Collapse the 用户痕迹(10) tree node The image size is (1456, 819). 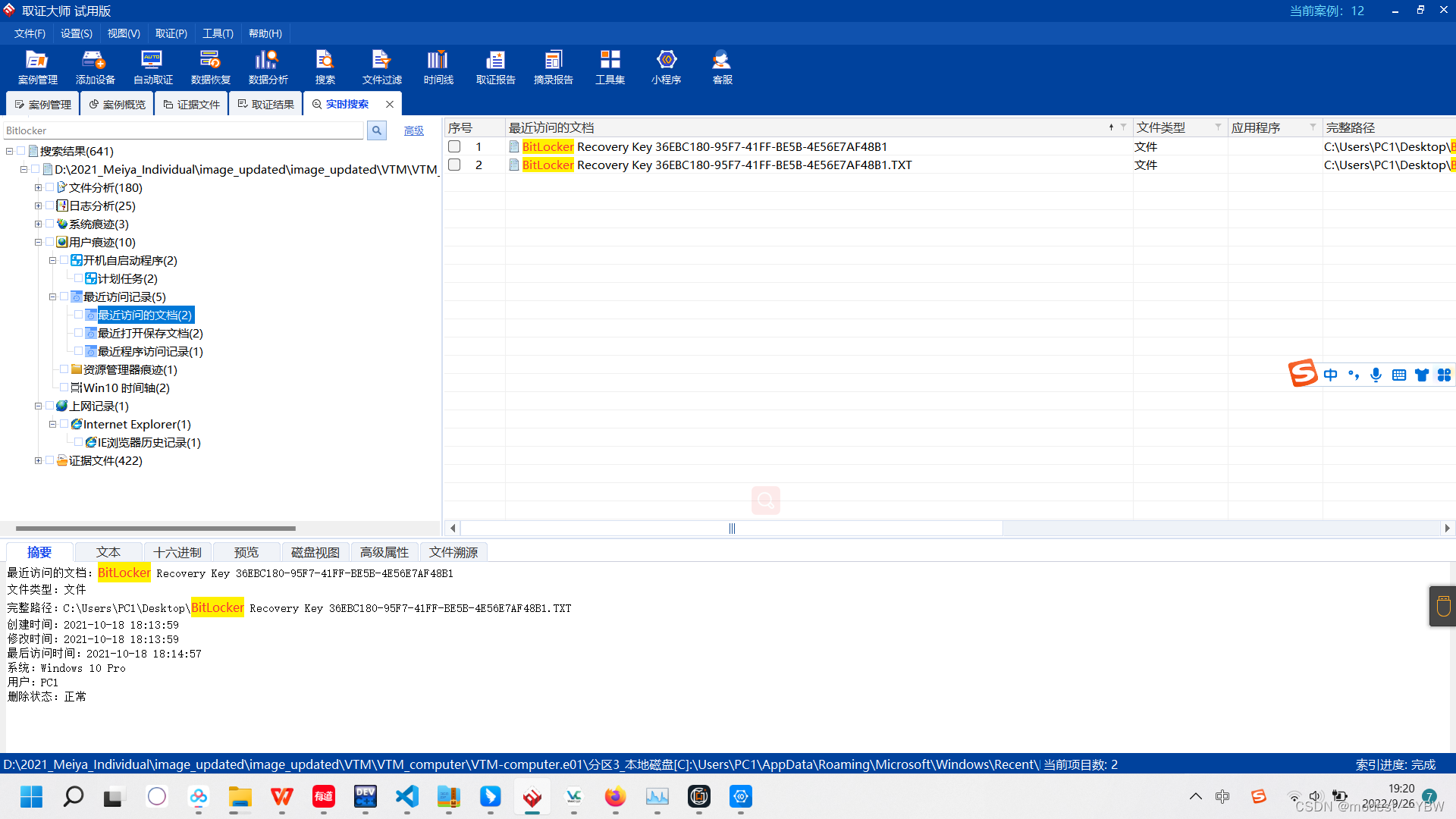coord(38,242)
